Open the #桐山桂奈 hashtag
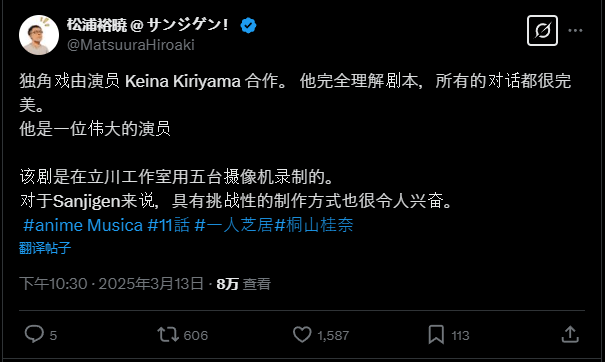Image resolution: width=605 pixels, height=362 pixels. (314, 225)
